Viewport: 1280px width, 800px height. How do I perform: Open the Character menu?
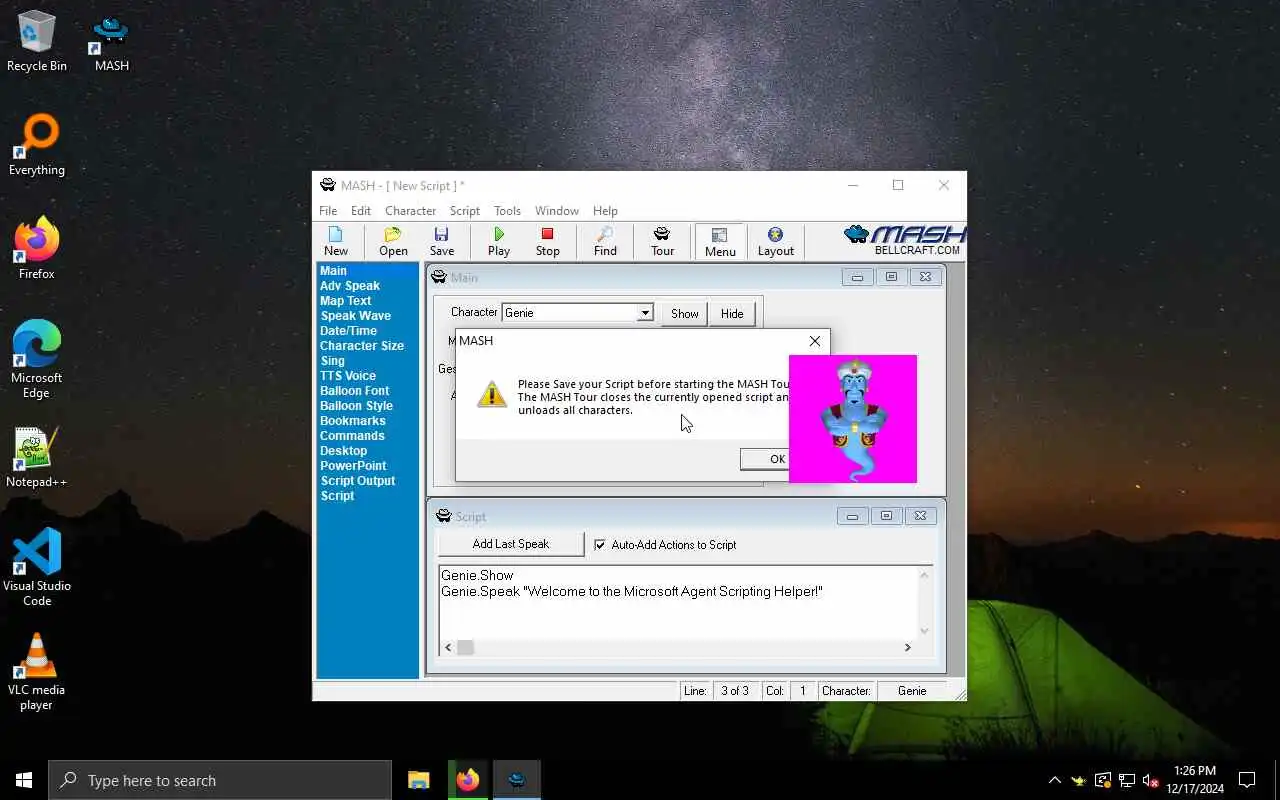[410, 211]
